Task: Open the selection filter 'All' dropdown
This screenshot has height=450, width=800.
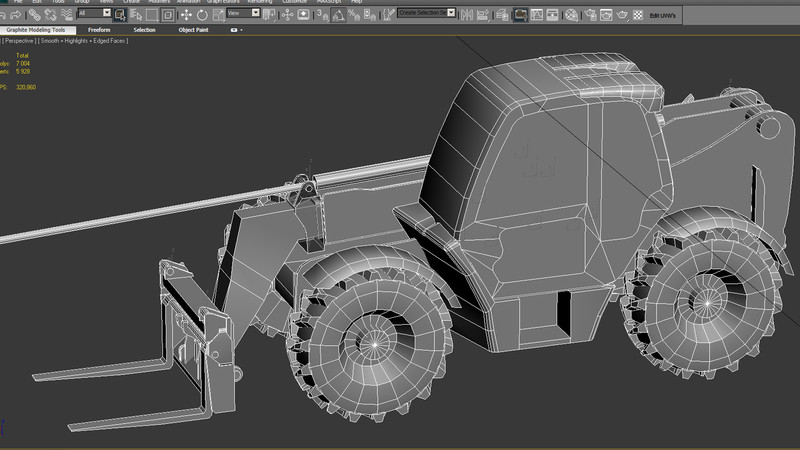Action: click(x=95, y=14)
